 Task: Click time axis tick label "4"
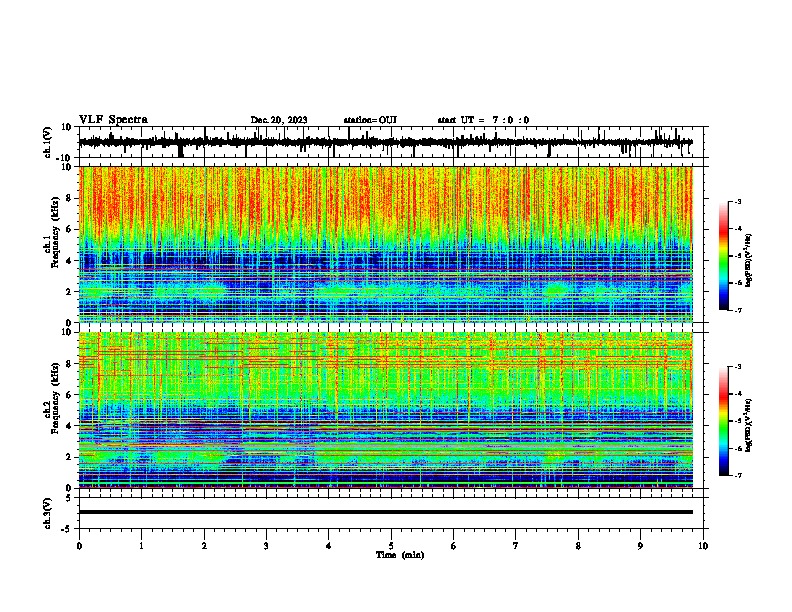[329, 546]
